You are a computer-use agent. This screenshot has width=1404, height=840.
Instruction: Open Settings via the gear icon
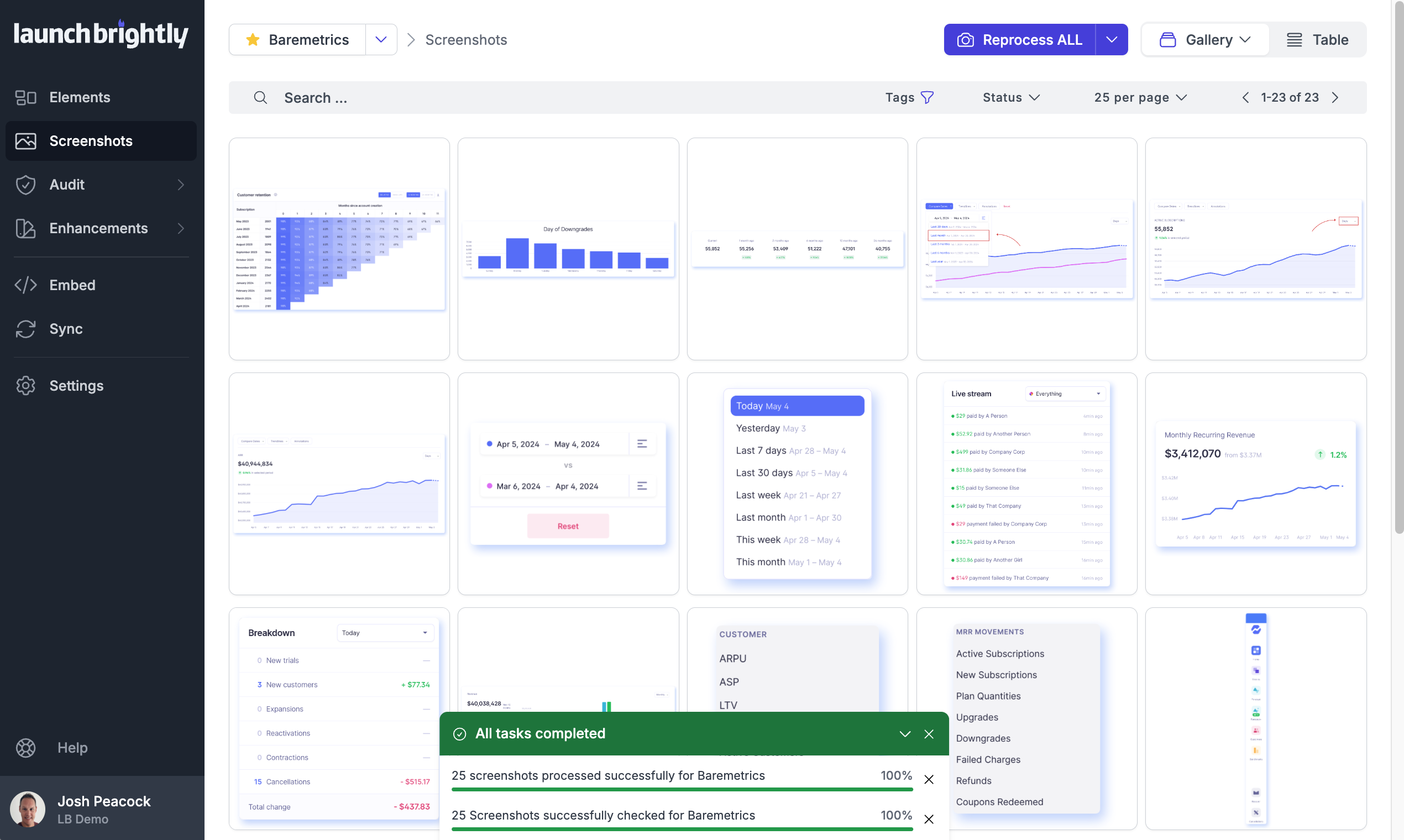25,386
